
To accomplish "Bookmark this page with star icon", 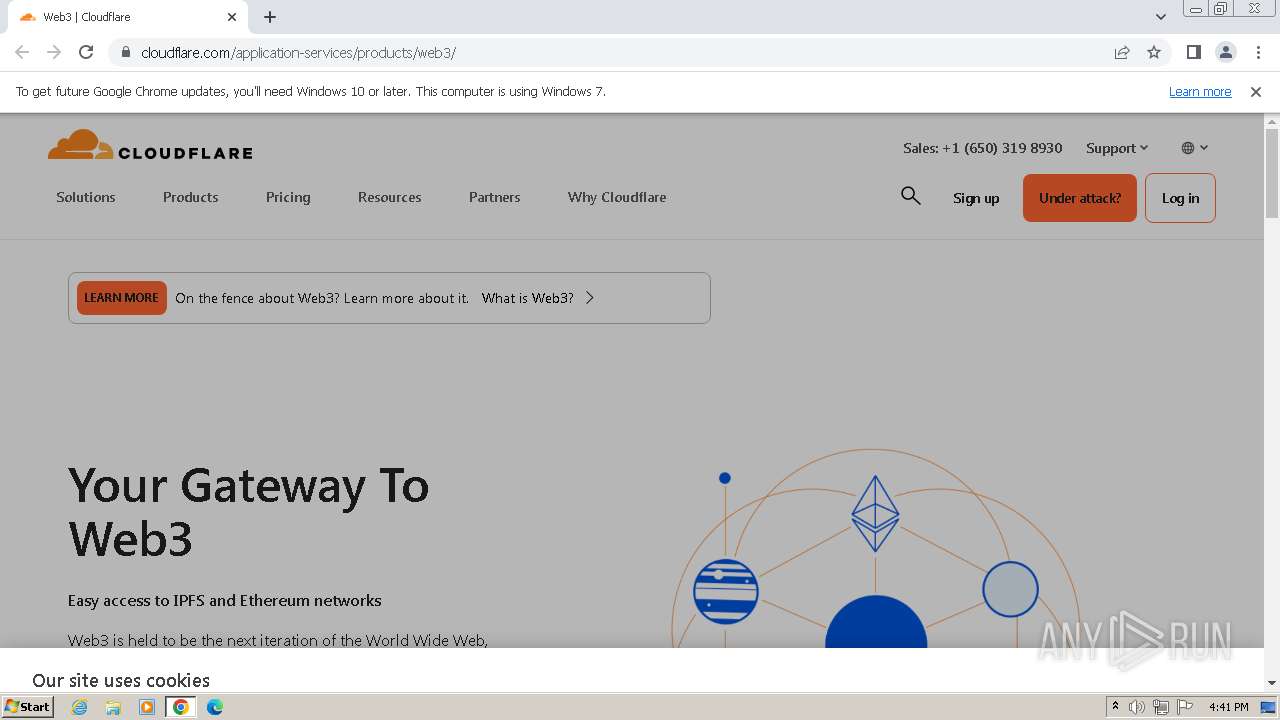I will (x=1154, y=52).
